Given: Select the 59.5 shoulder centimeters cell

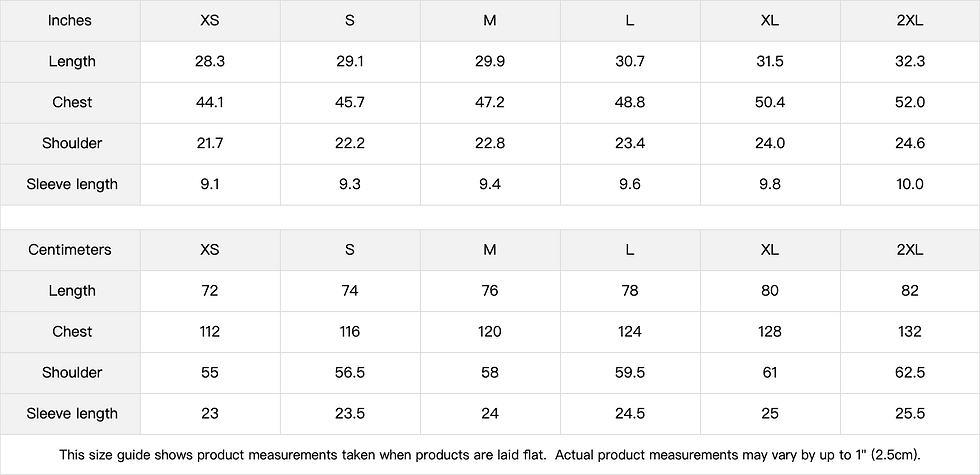Looking at the screenshot, I should [630, 372].
